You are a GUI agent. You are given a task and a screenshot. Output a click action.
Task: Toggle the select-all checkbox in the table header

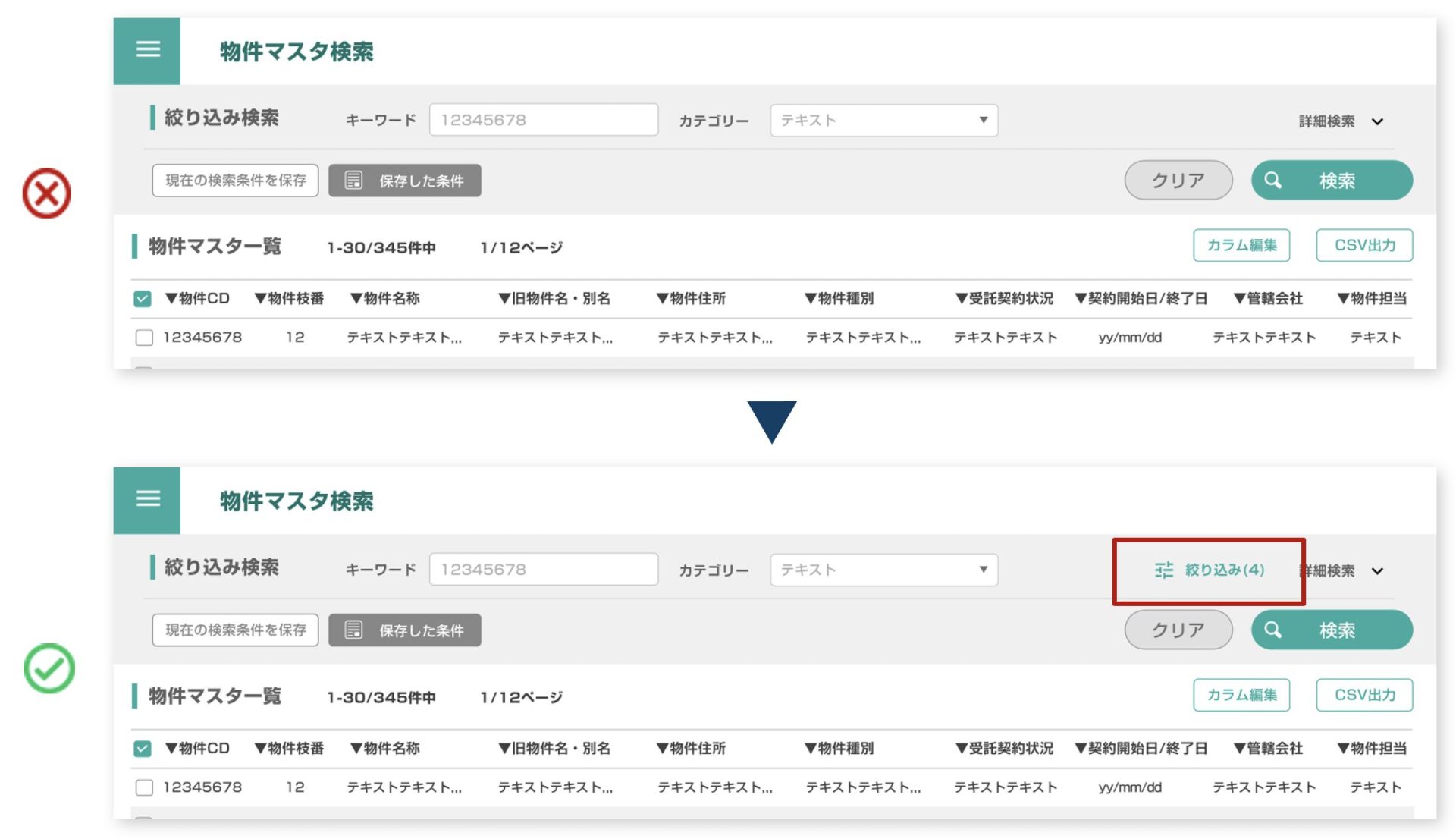click(144, 299)
